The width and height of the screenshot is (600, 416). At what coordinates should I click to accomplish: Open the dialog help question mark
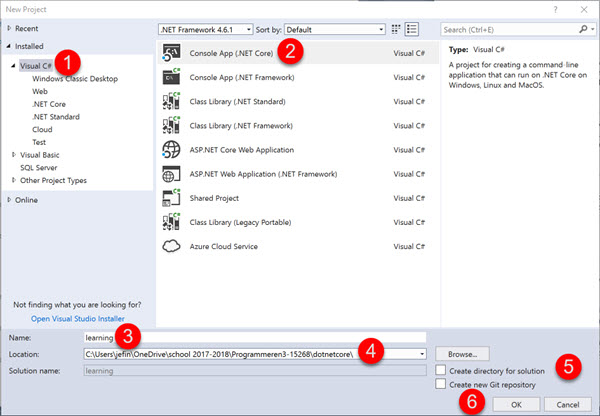point(555,10)
